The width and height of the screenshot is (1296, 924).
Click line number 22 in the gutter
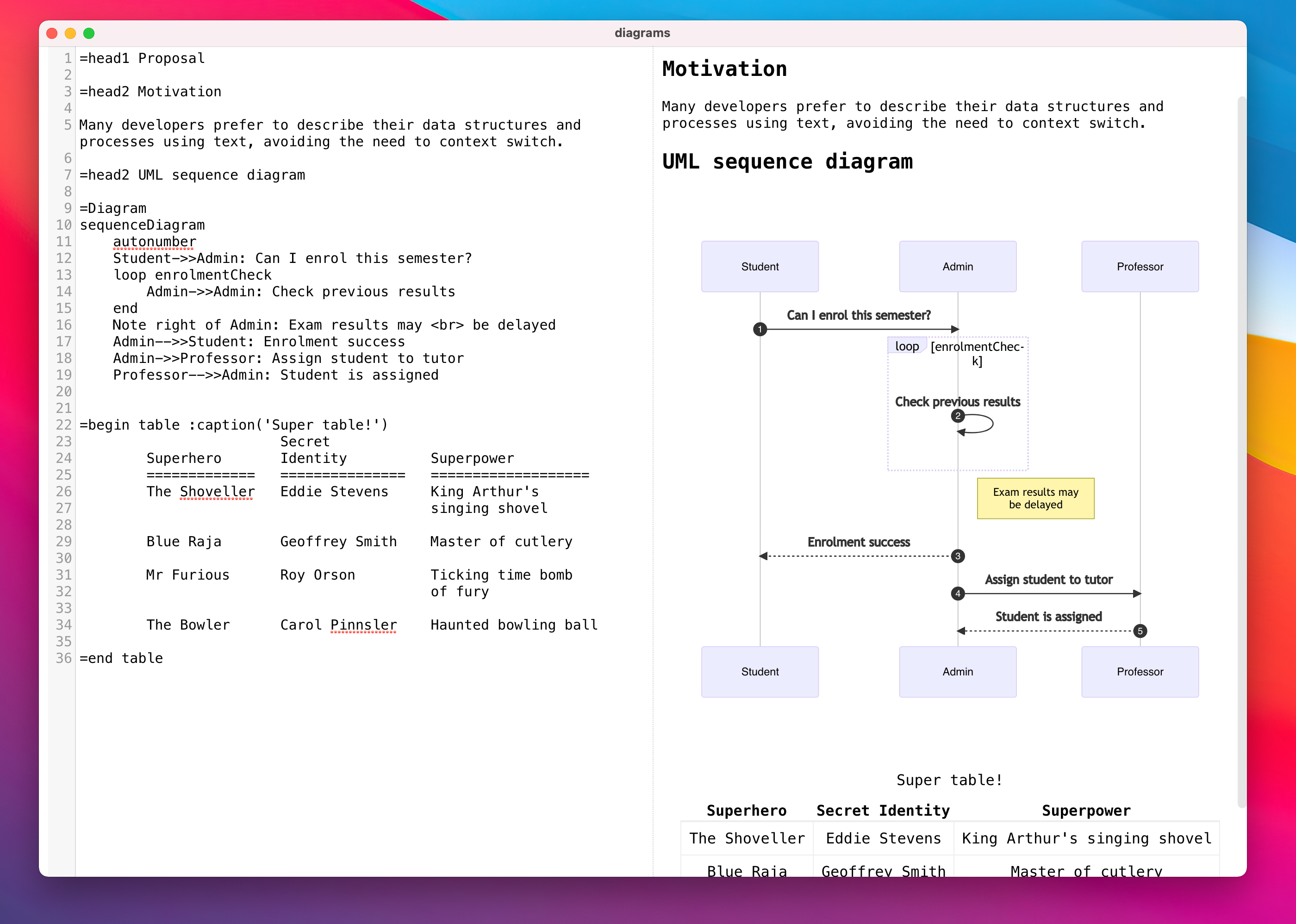tap(64, 425)
